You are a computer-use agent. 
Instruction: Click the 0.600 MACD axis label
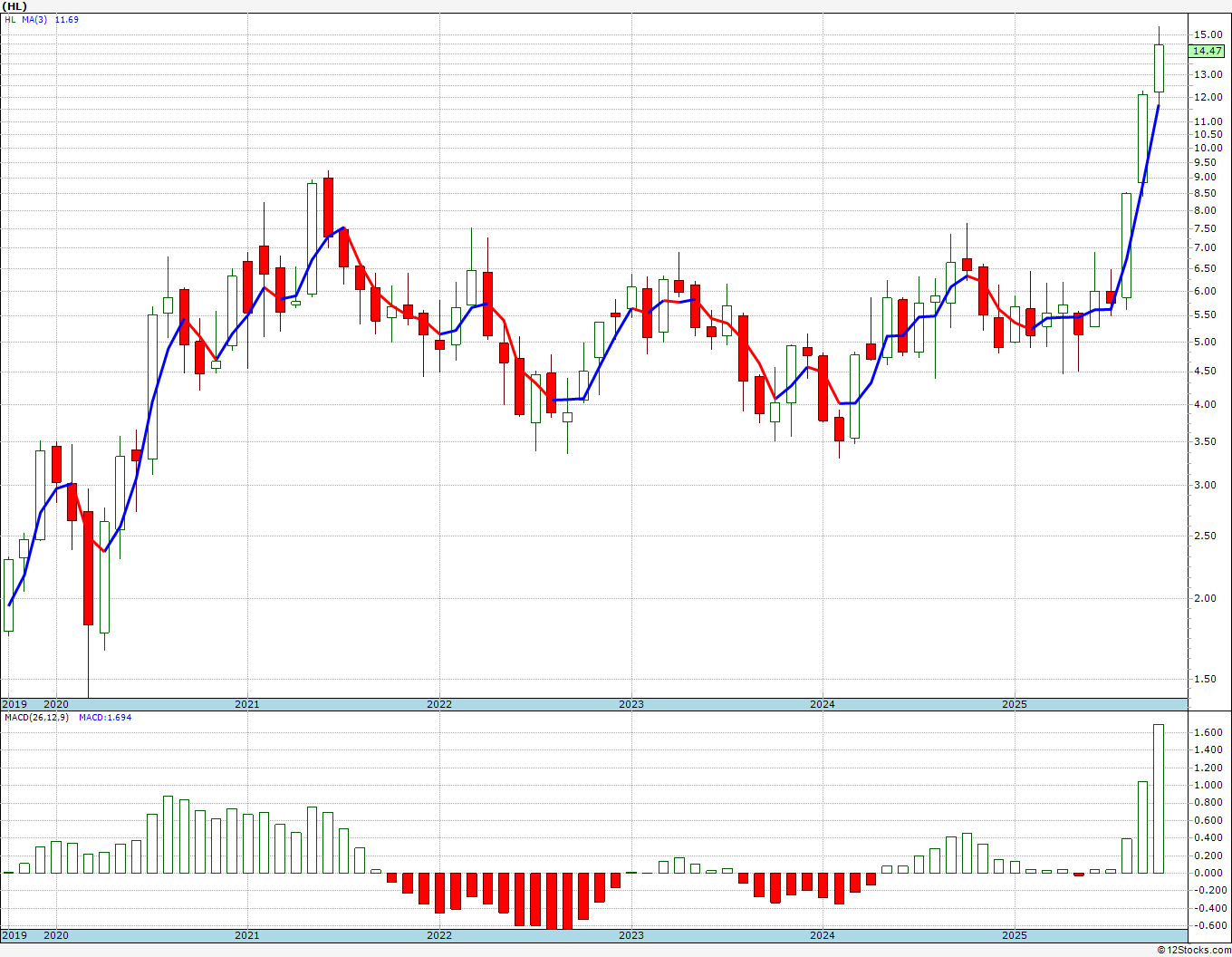pyautogui.click(x=1208, y=820)
